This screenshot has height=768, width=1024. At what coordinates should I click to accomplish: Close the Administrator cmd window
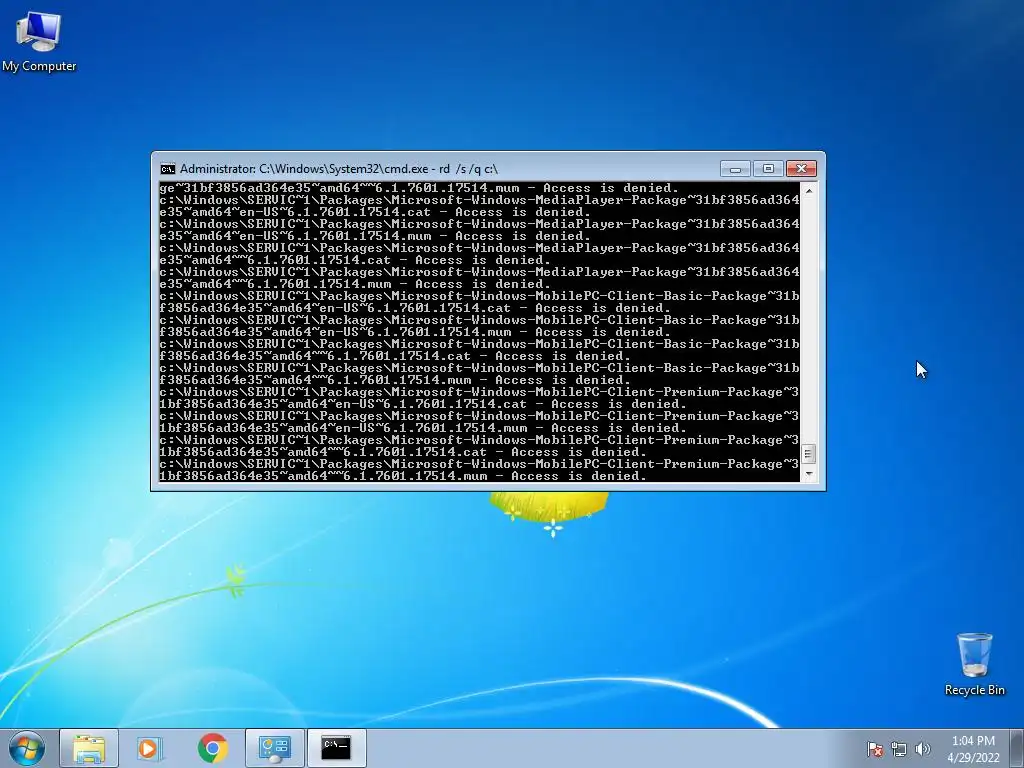801,169
